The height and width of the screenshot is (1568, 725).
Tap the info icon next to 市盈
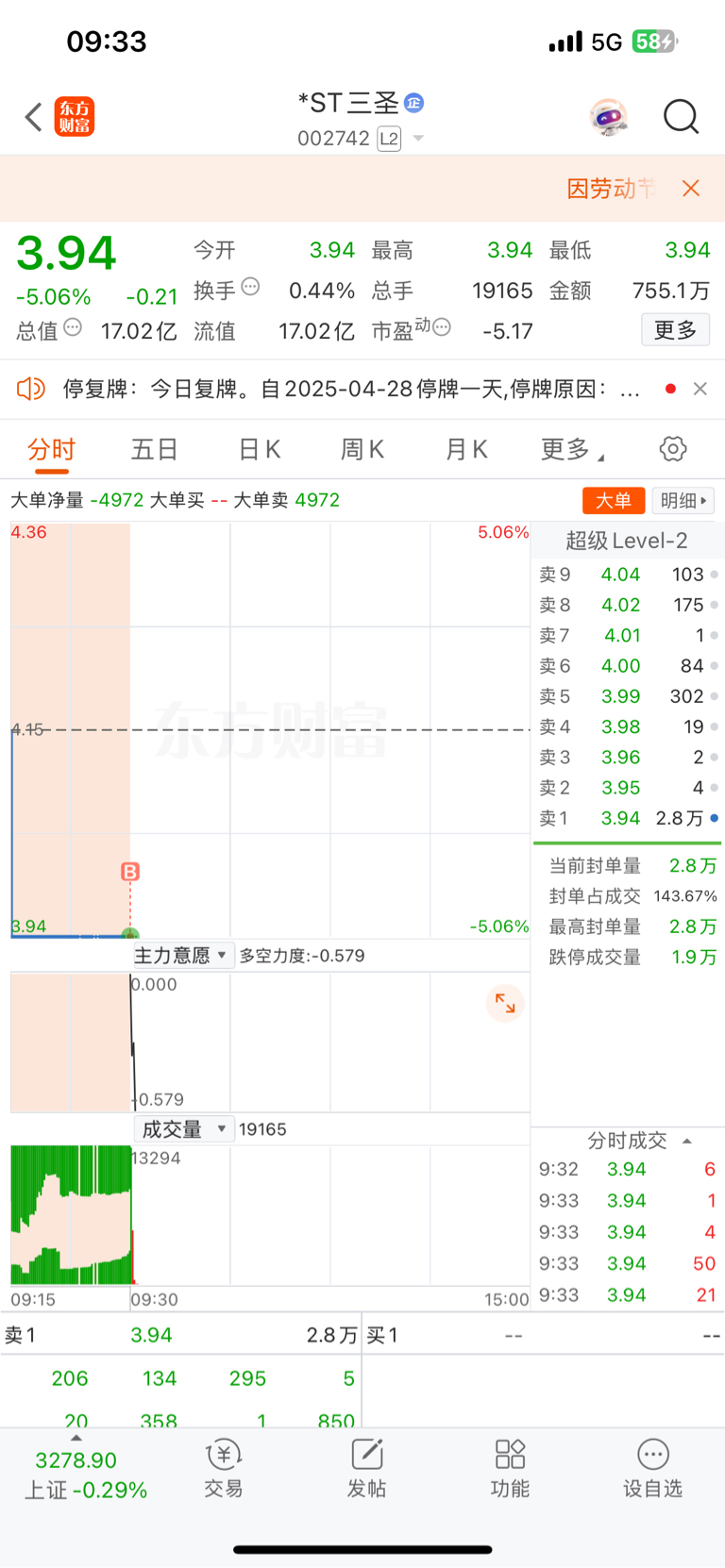(x=442, y=327)
